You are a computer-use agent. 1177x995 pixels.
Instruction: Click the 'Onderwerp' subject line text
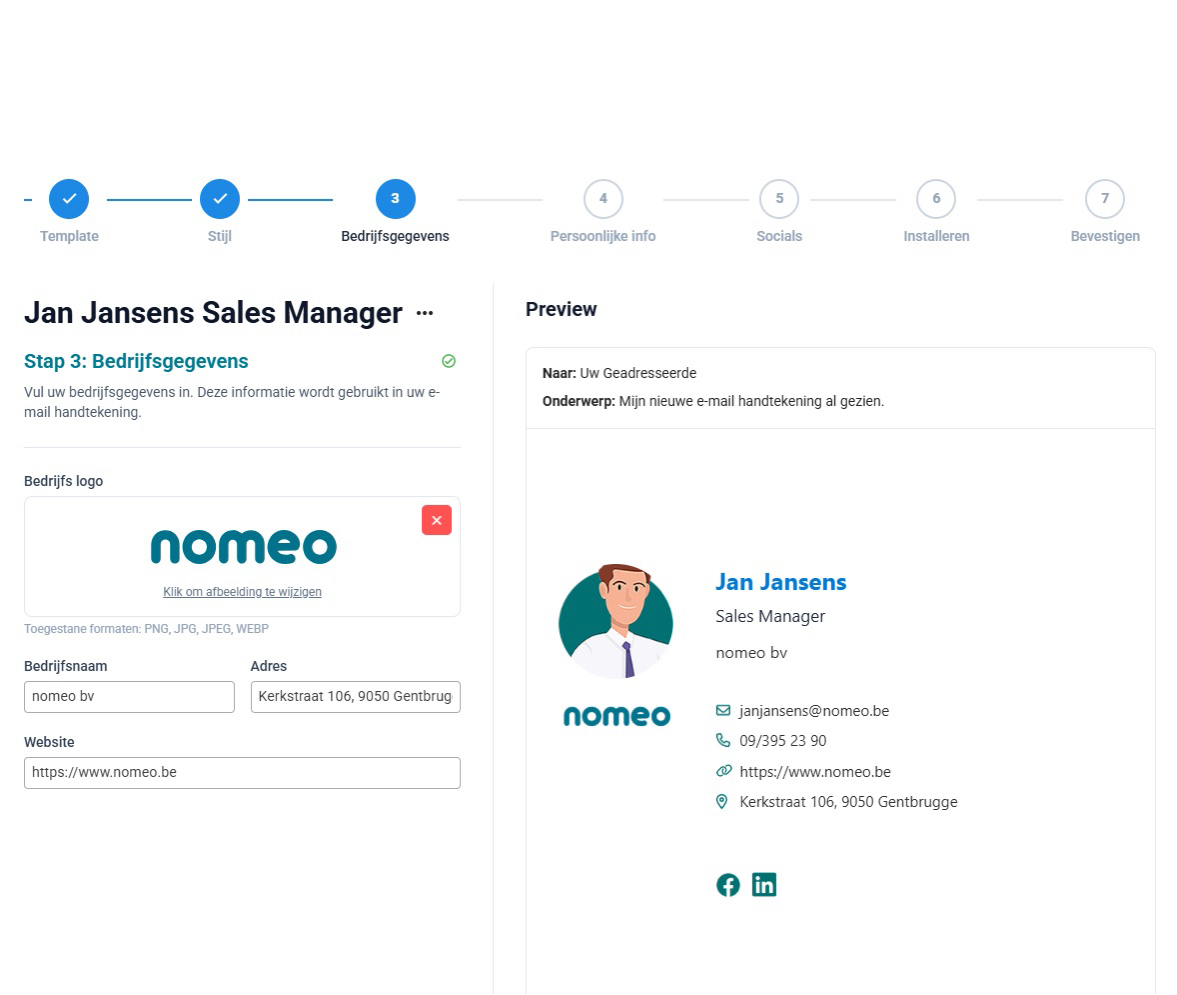click(713, 401)
